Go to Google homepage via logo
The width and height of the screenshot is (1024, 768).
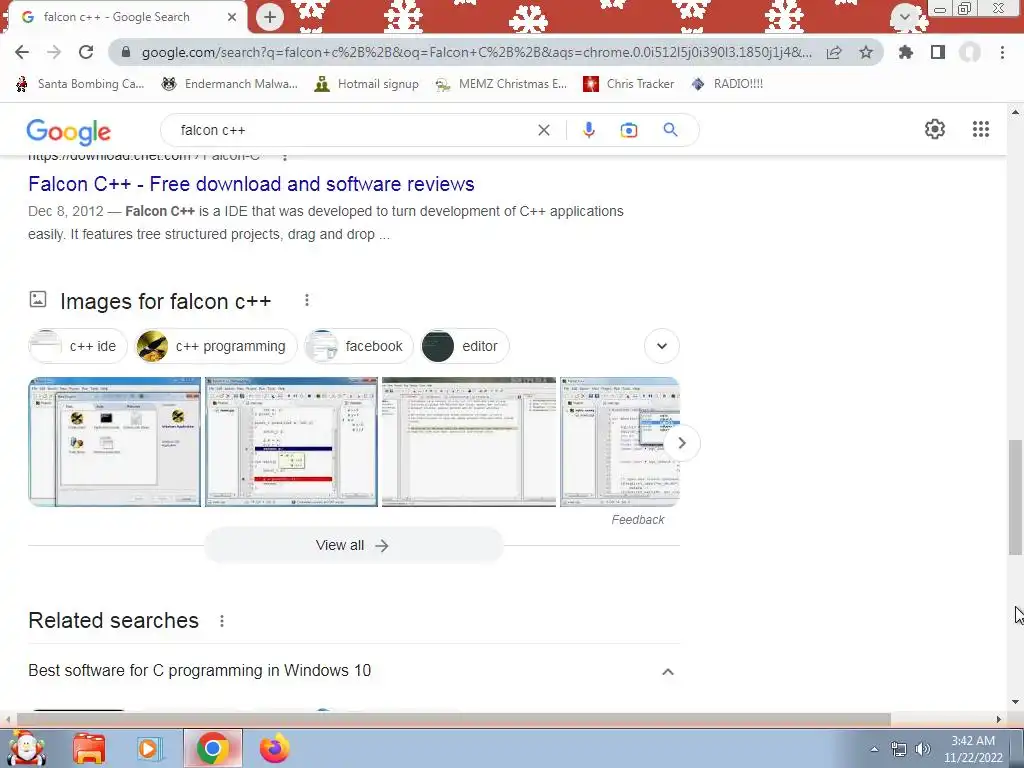(x=69, y=132)
